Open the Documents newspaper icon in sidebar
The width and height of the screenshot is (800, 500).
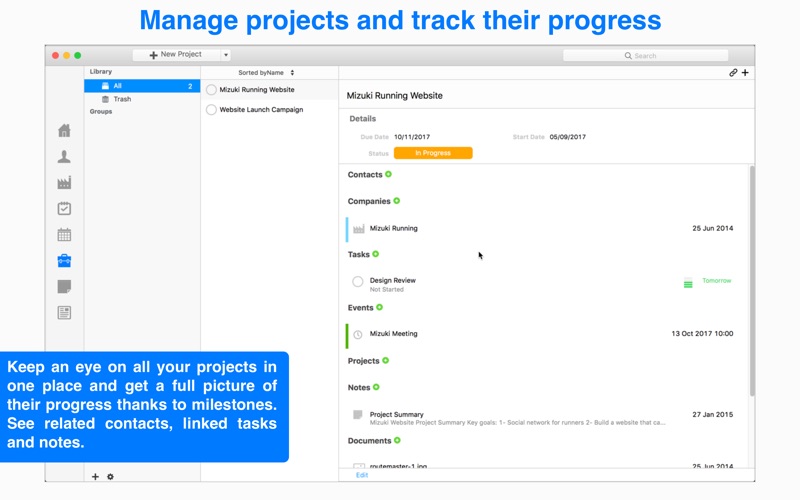click(x=64, y=313)
